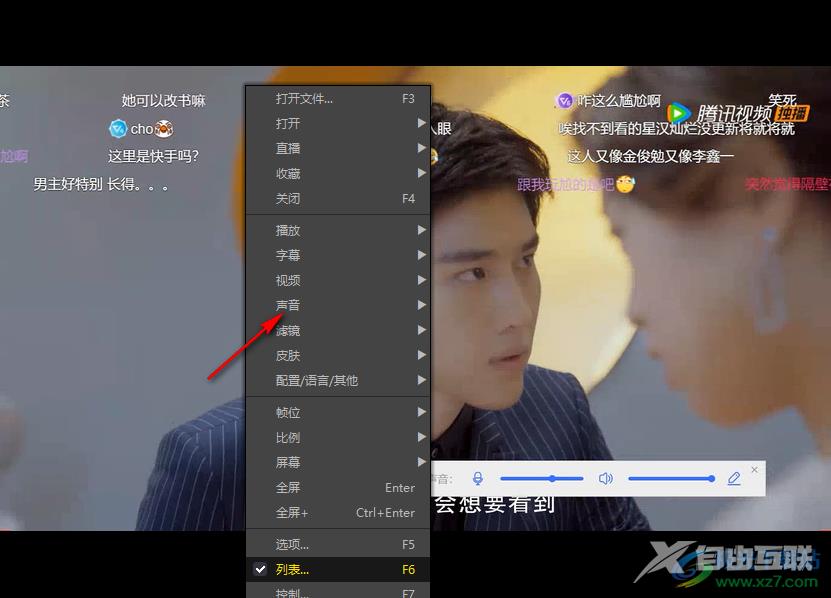The width and height of the screenshot is (831, 598).
Task: Adjust the microphone level slider
Action: click(x=542, y=479)
